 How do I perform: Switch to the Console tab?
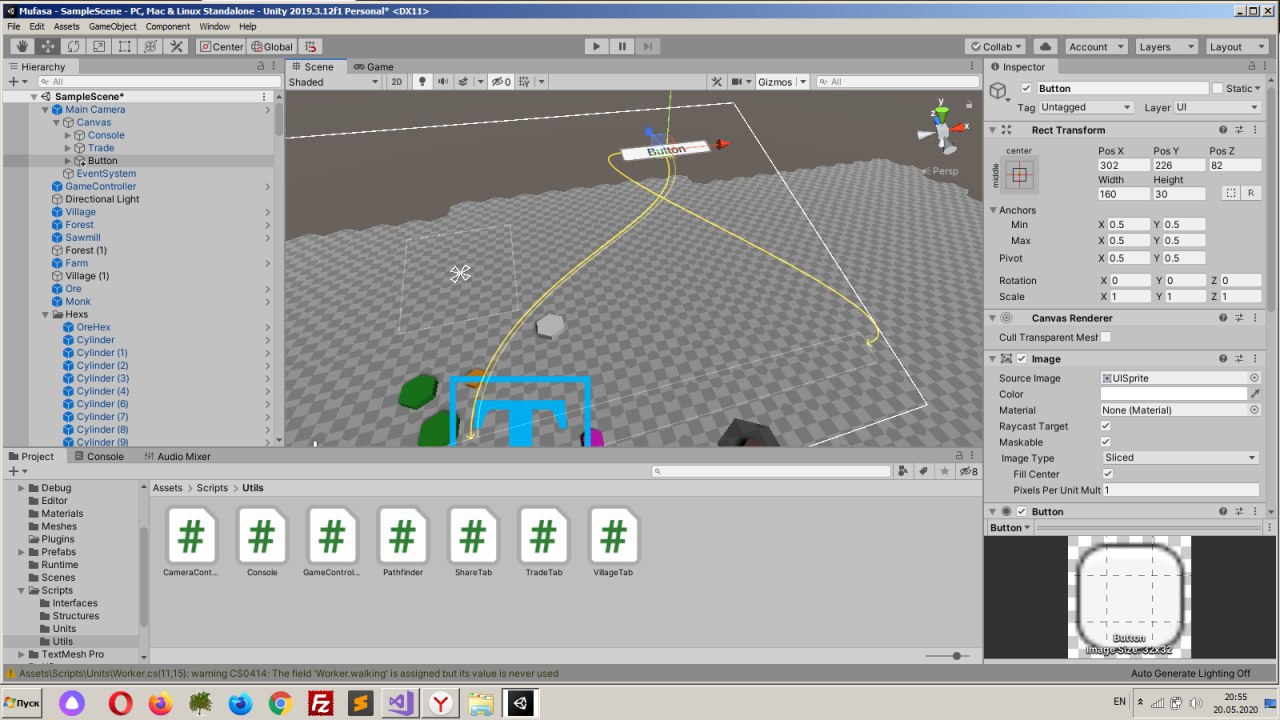pyautogui.click(x=98, y=456)
